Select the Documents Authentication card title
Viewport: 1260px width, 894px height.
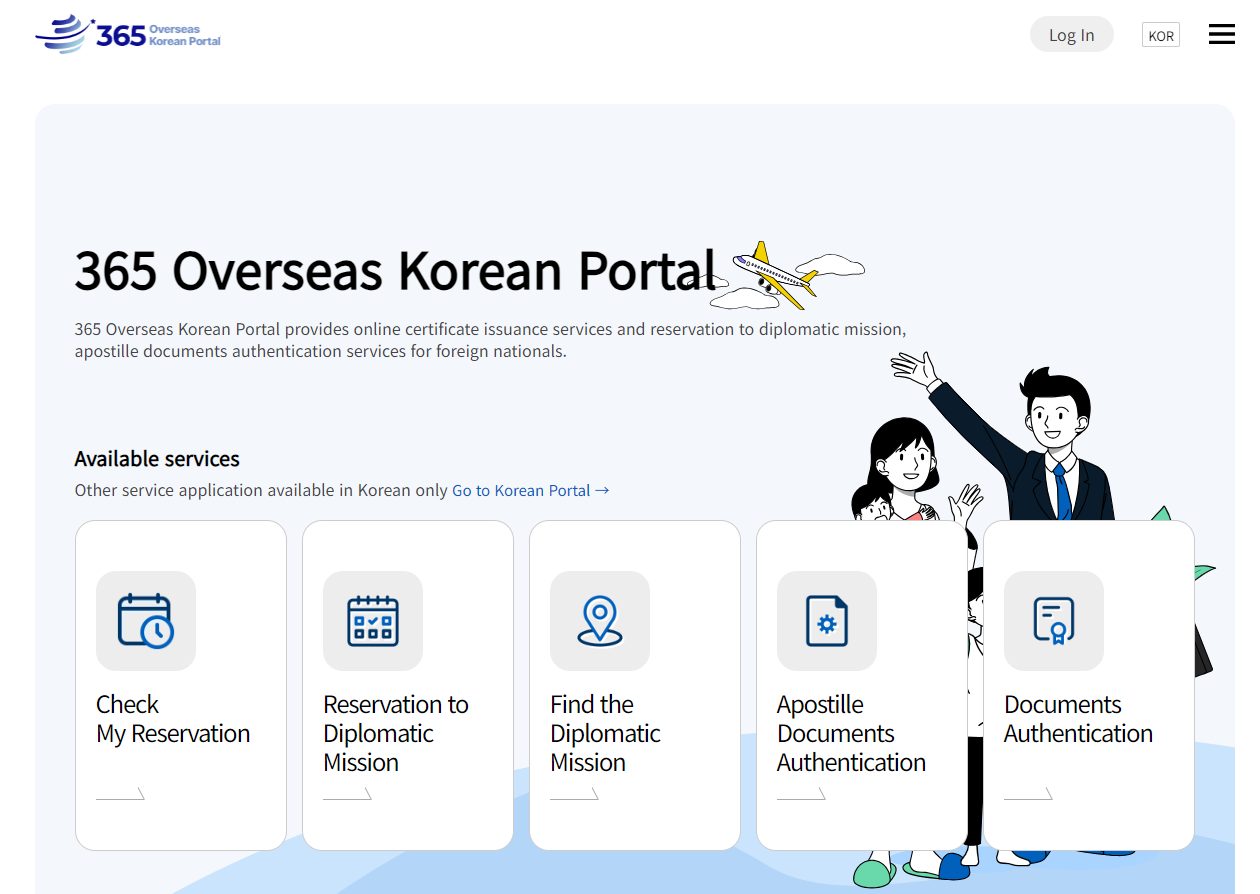[1078, 719]
